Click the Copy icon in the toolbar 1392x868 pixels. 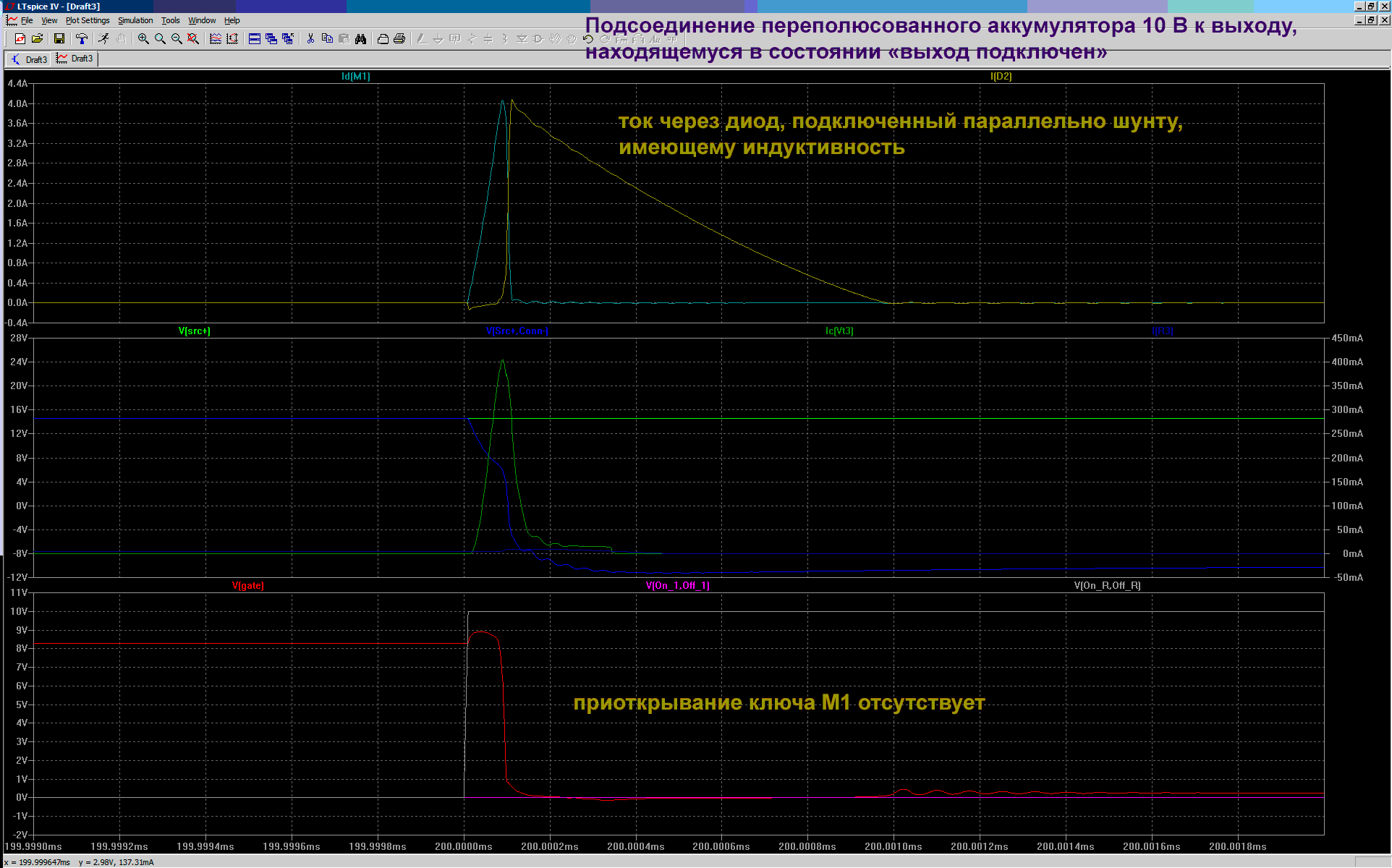(327, 38)
